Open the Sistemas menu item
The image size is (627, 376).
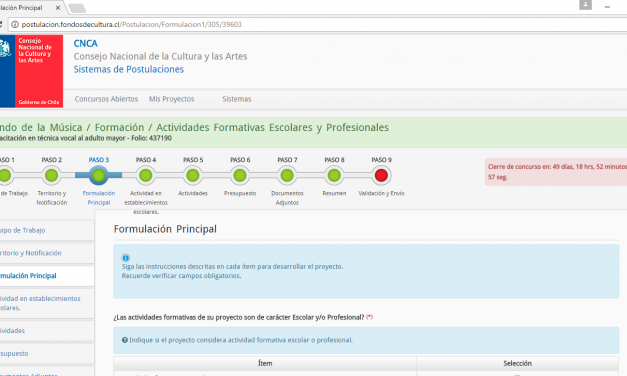[x=237, y=99]
